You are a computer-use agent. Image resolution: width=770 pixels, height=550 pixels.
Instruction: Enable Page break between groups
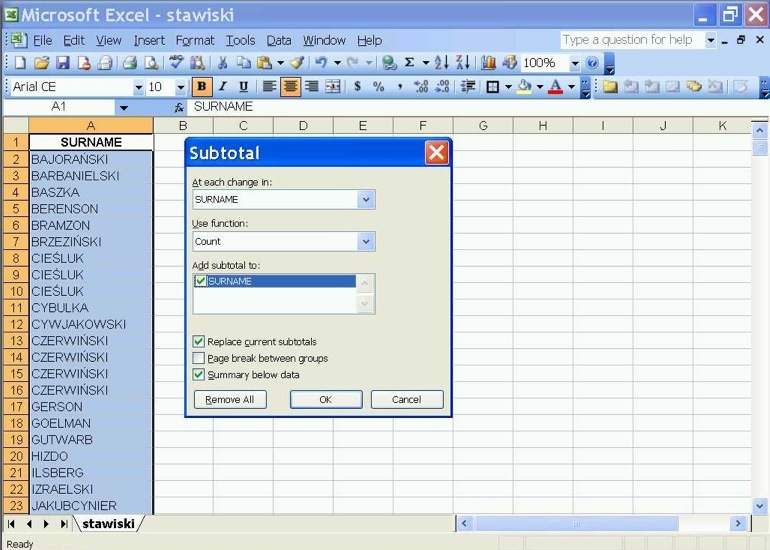(198, 358)
